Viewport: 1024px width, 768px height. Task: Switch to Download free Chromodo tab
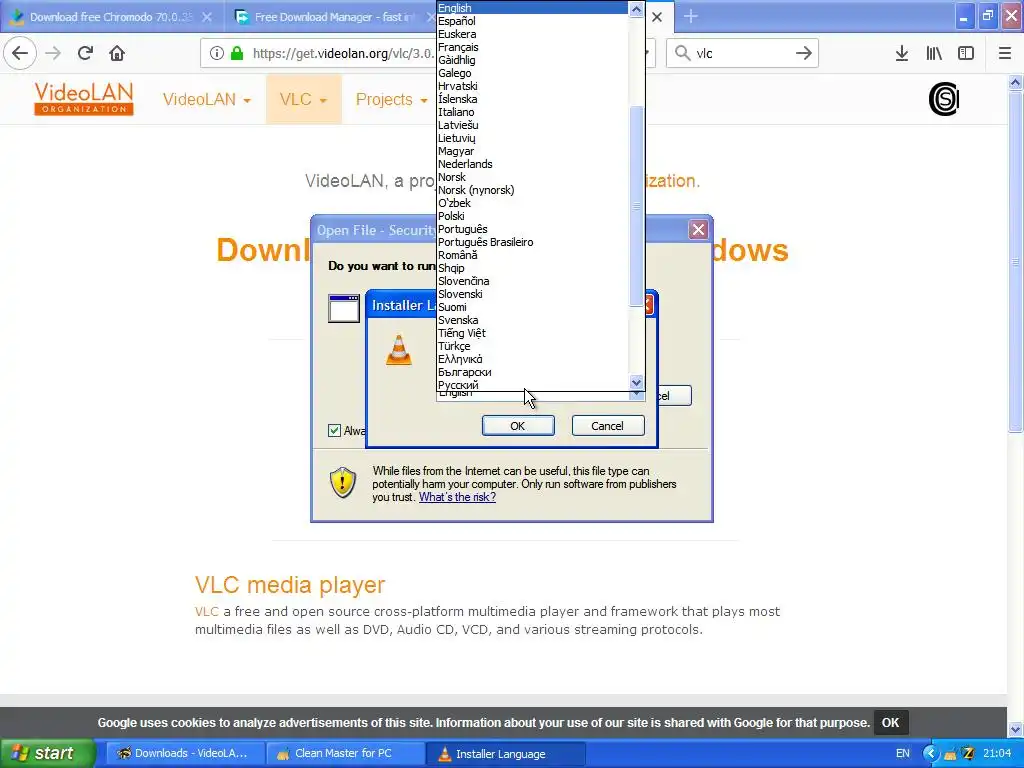[111, 17]
